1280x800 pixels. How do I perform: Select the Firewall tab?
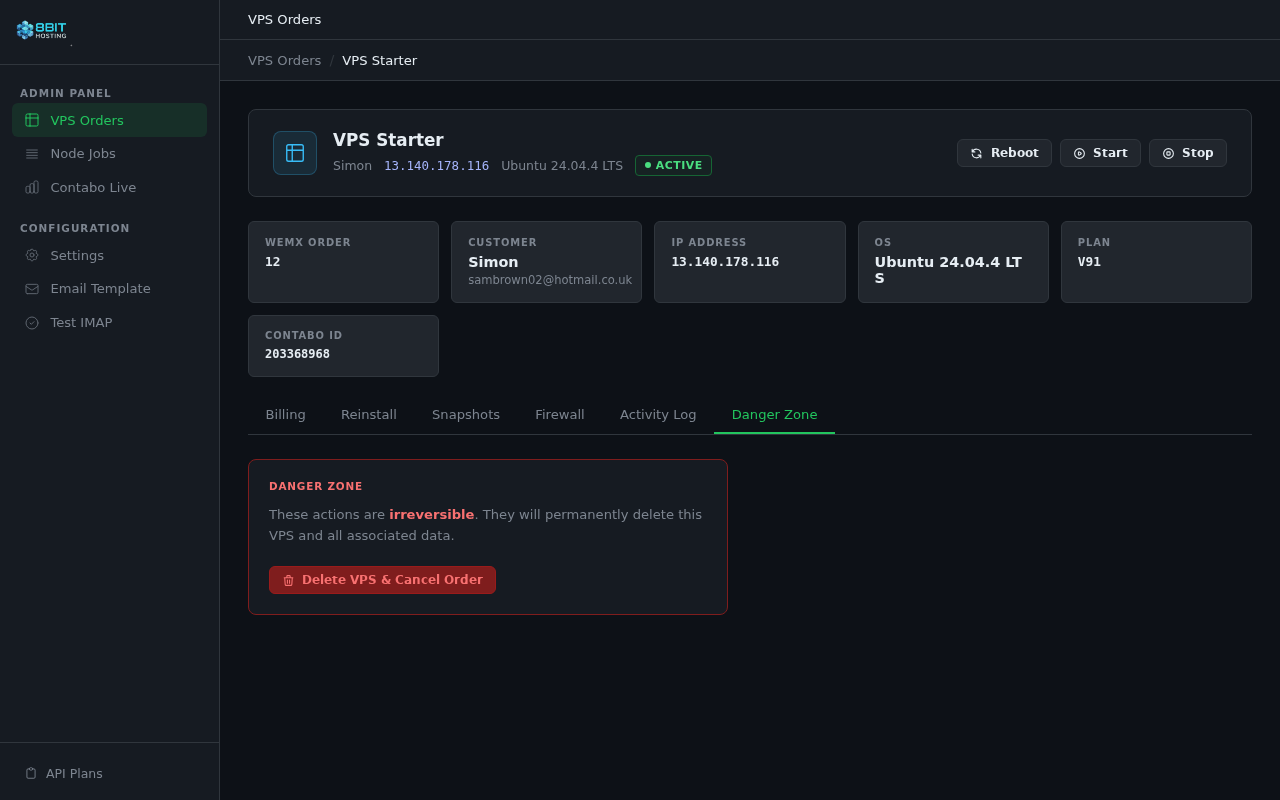coord(560,414)
